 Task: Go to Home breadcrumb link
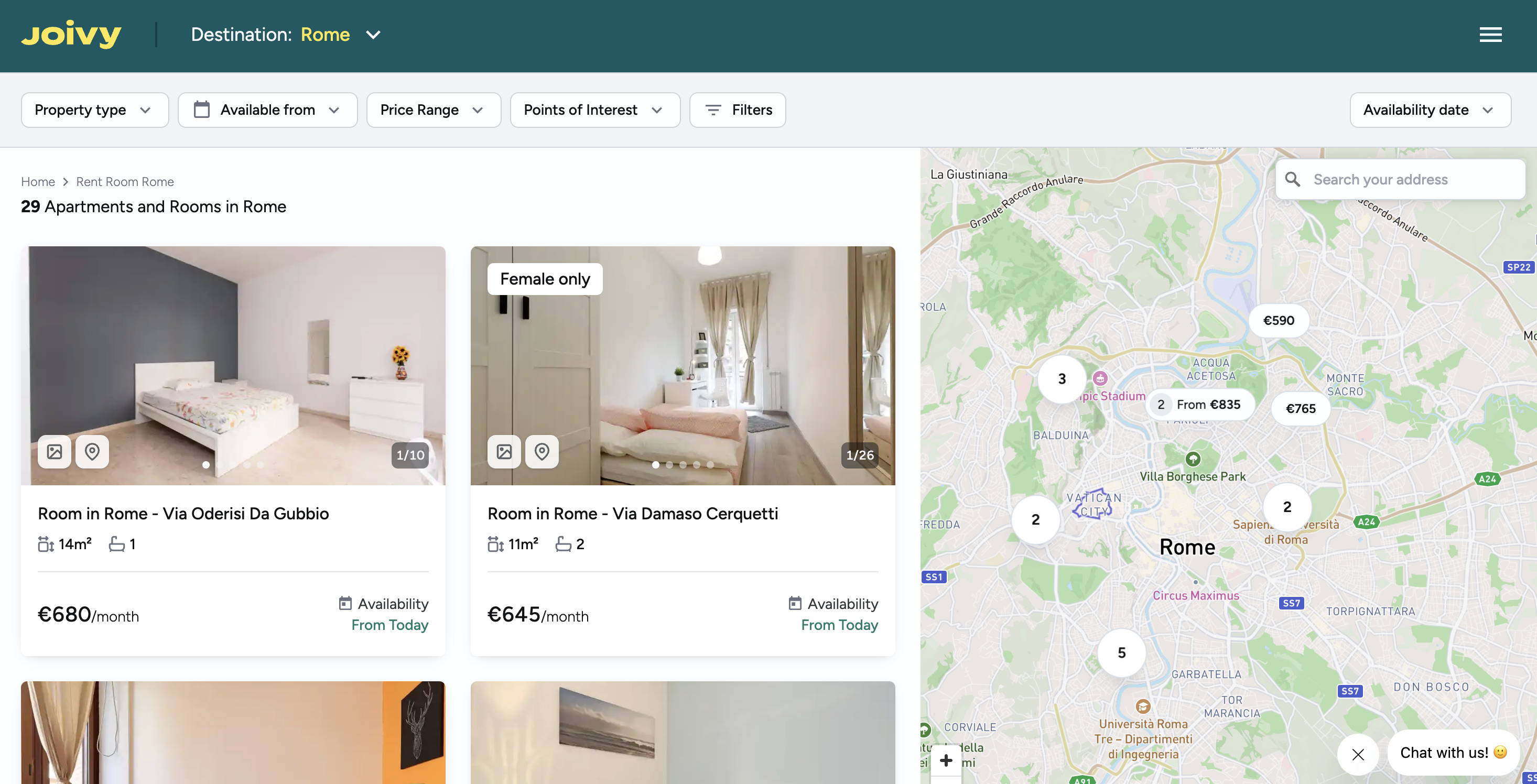[x=38, y=181]
